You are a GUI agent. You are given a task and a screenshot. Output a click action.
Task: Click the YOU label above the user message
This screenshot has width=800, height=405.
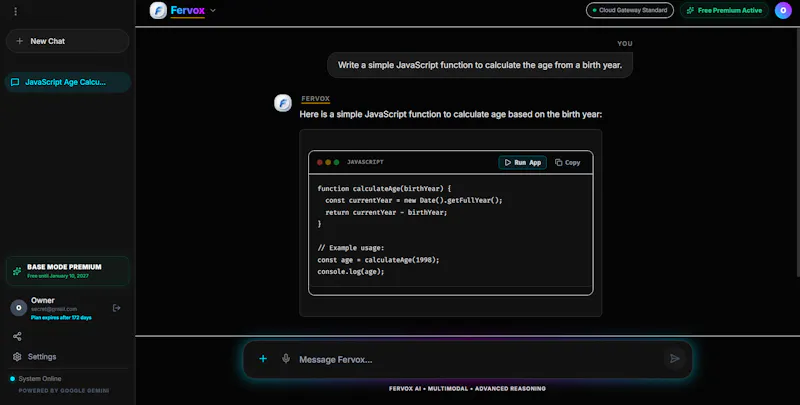[x=624, y=43]
